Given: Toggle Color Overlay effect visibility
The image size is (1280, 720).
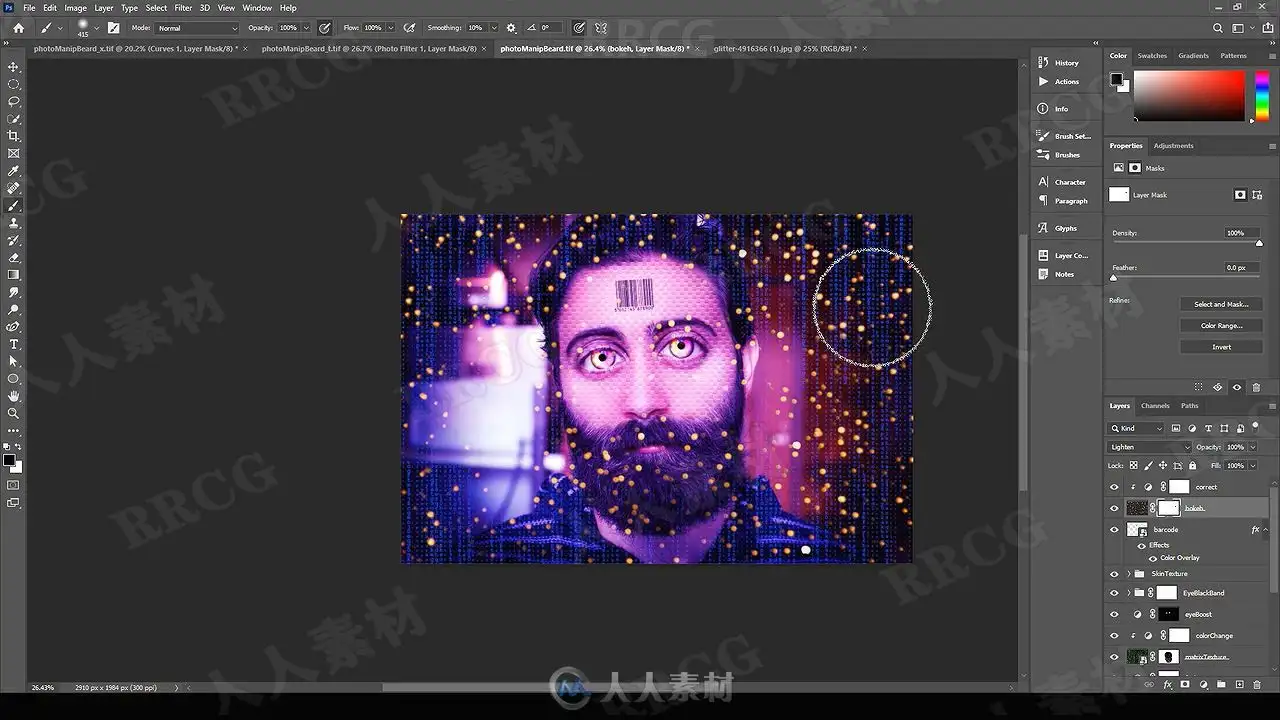Looking at the screenshot, I should [x=1152, y=558].
